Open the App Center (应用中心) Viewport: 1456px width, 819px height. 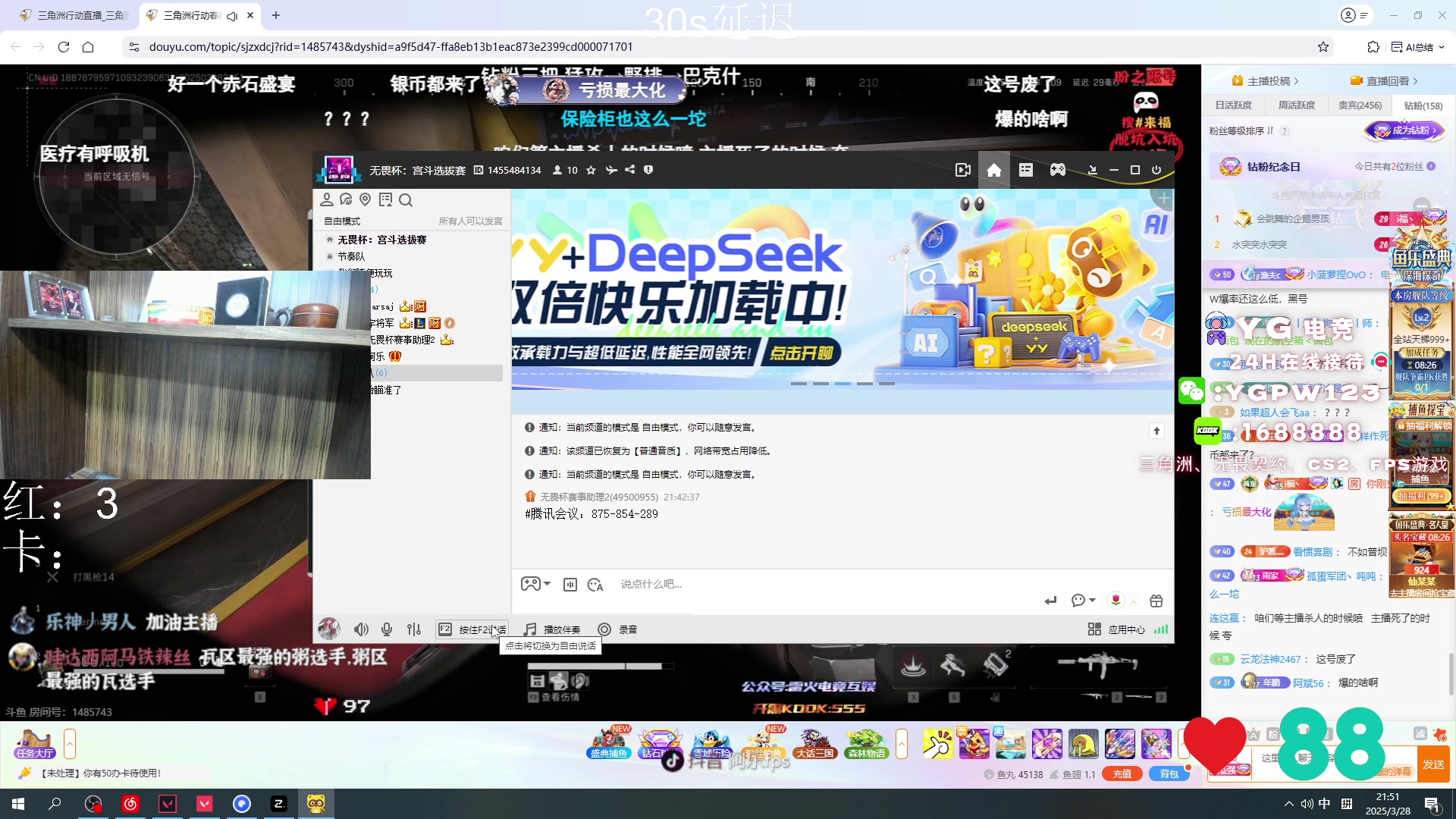point(1116,629)
